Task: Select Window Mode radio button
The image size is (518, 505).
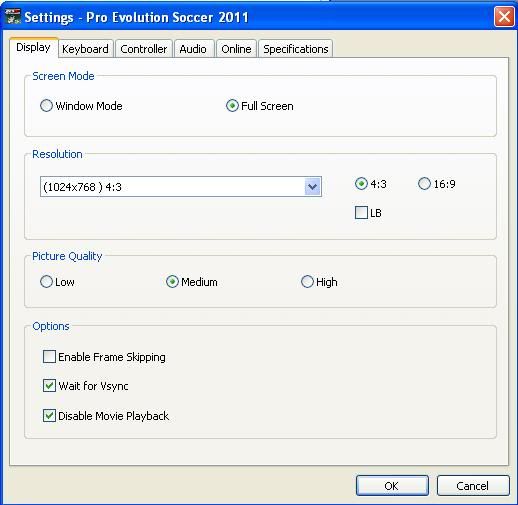Action: click(x=46, y=106)
